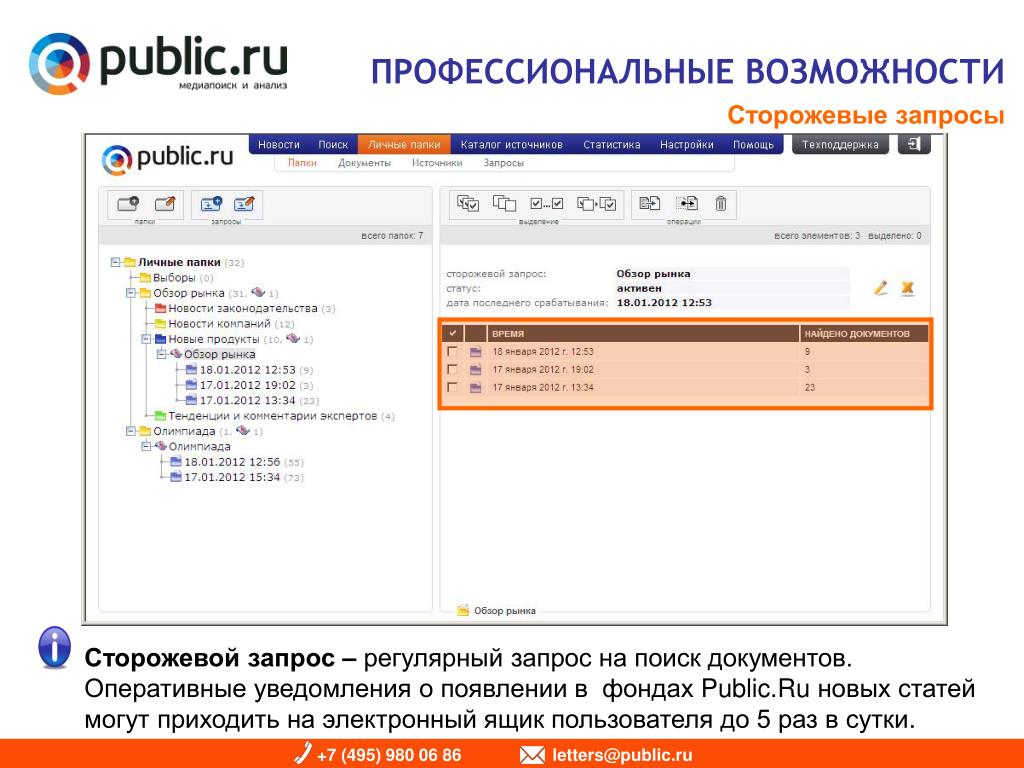Open tree result 17.01.2012 15:34
This screenshot has height=768, width=1024.
point(232,477)
